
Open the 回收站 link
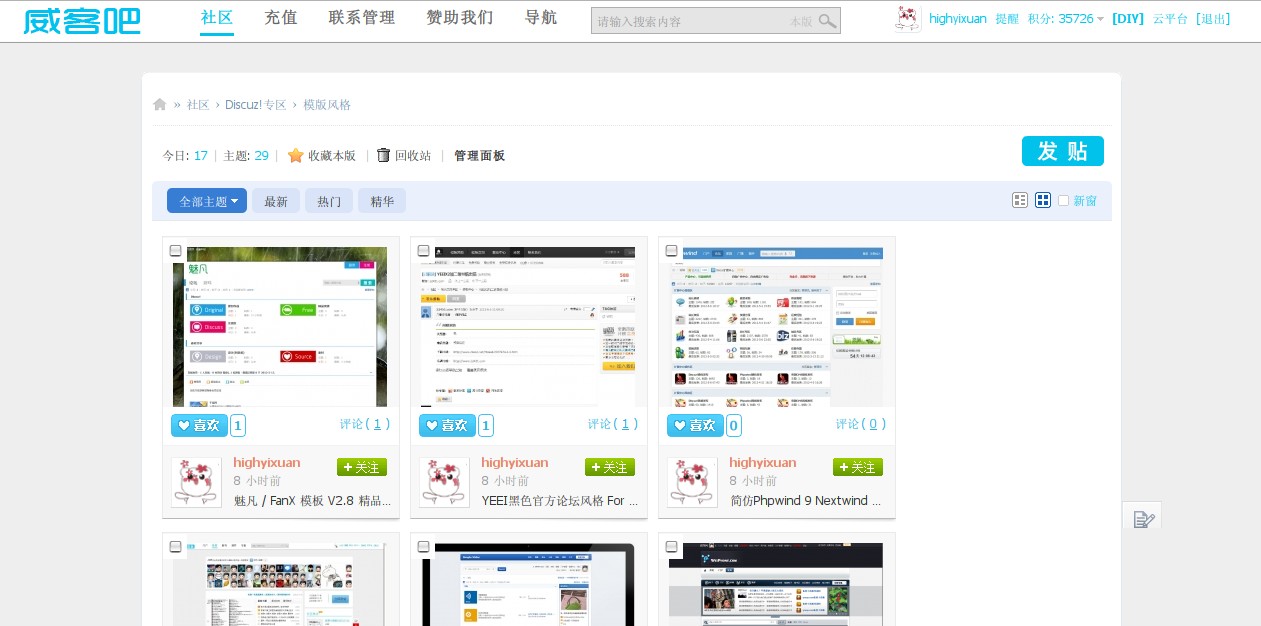[413, 156]
